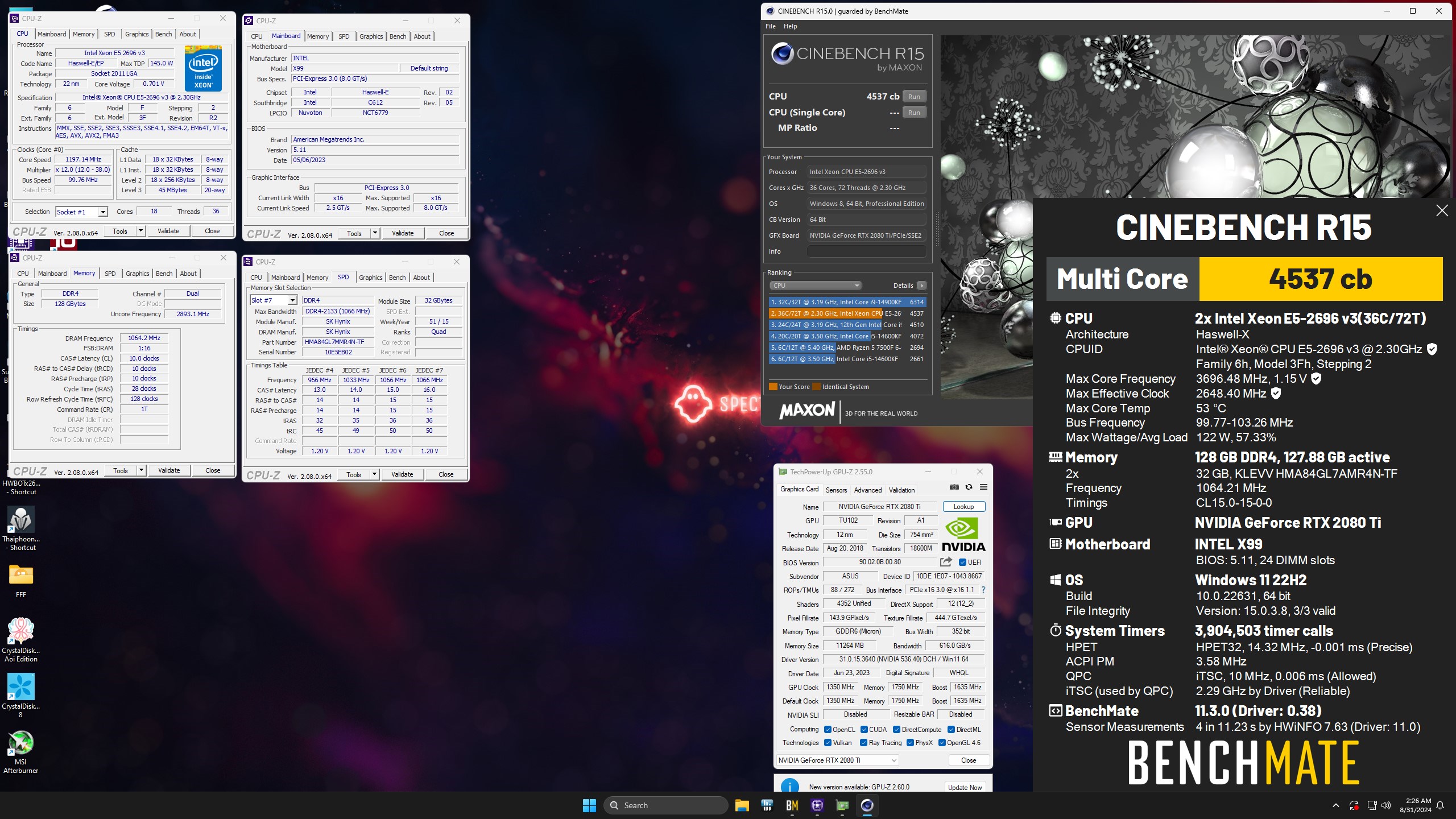Click the Identical System legend swatch

[817, 387]
